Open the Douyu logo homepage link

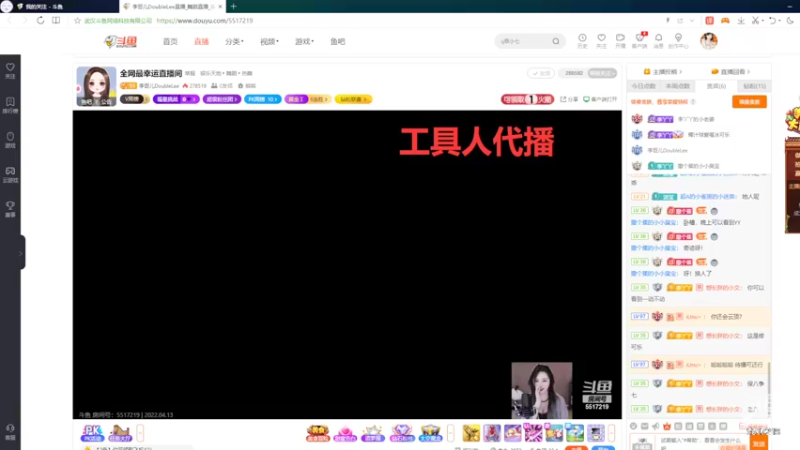(121, 41)
